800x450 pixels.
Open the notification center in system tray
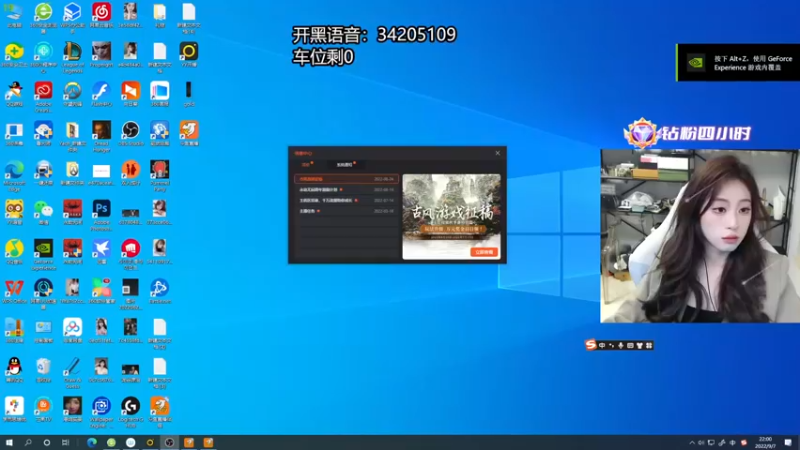(788, 442)
